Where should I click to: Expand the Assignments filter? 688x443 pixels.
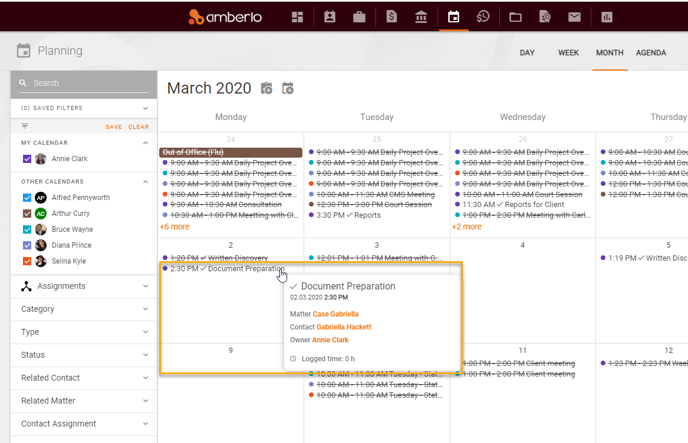[145, 286]
